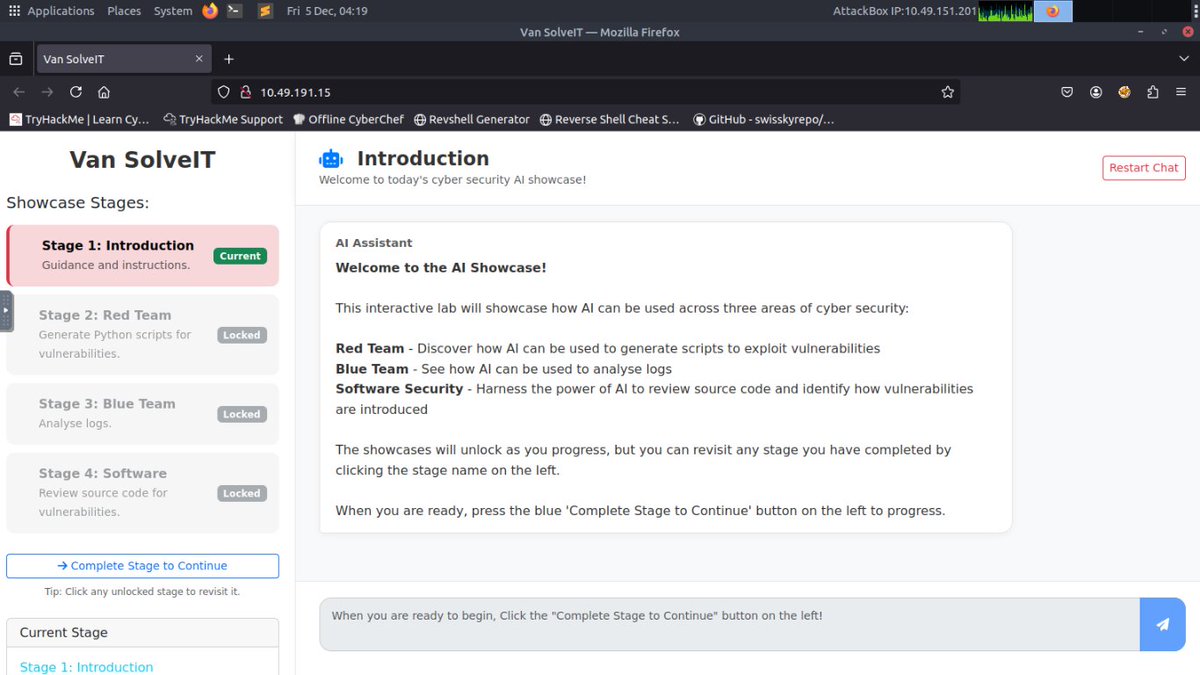
Task: Open the TryHackMe Support bookmark
Action: (223, 119)
